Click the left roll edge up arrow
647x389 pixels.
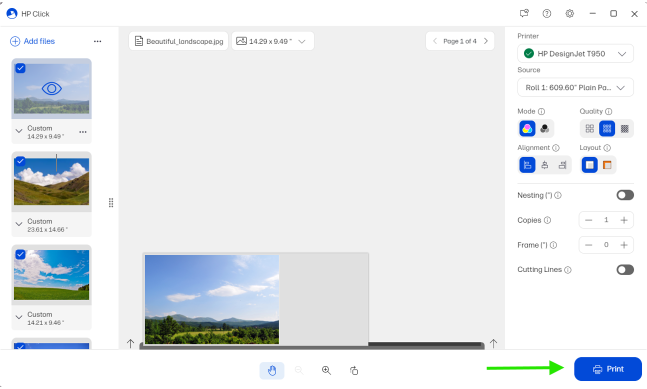[x=130, y=343]
